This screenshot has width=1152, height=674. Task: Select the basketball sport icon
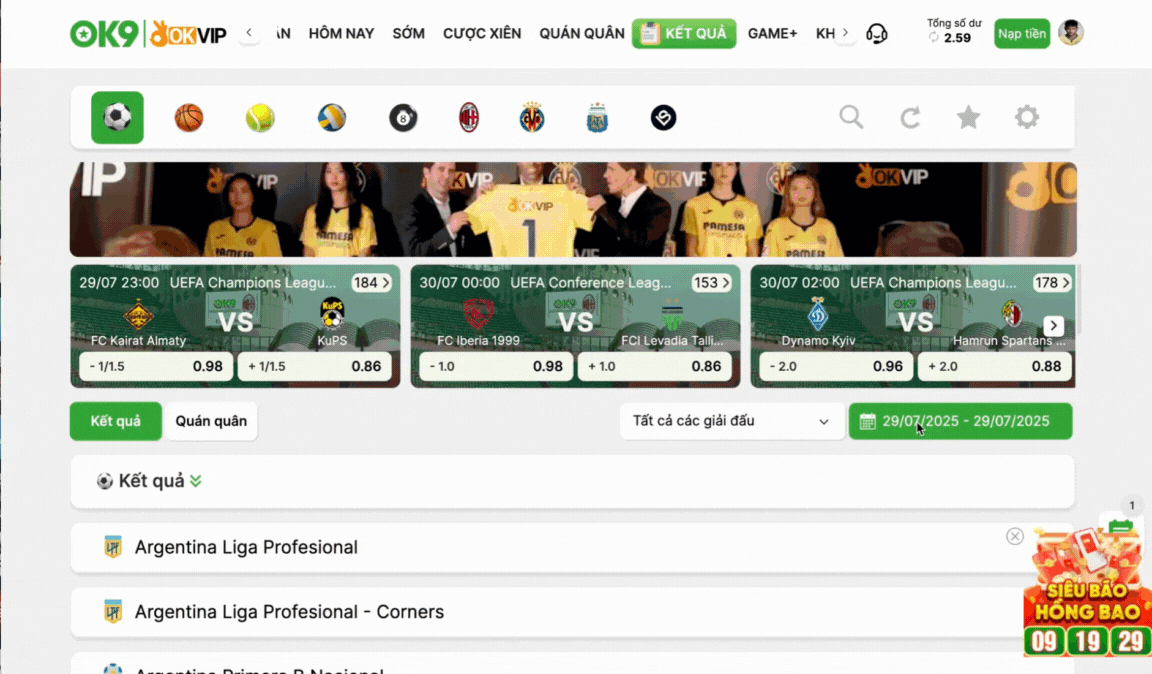[189, 118]
